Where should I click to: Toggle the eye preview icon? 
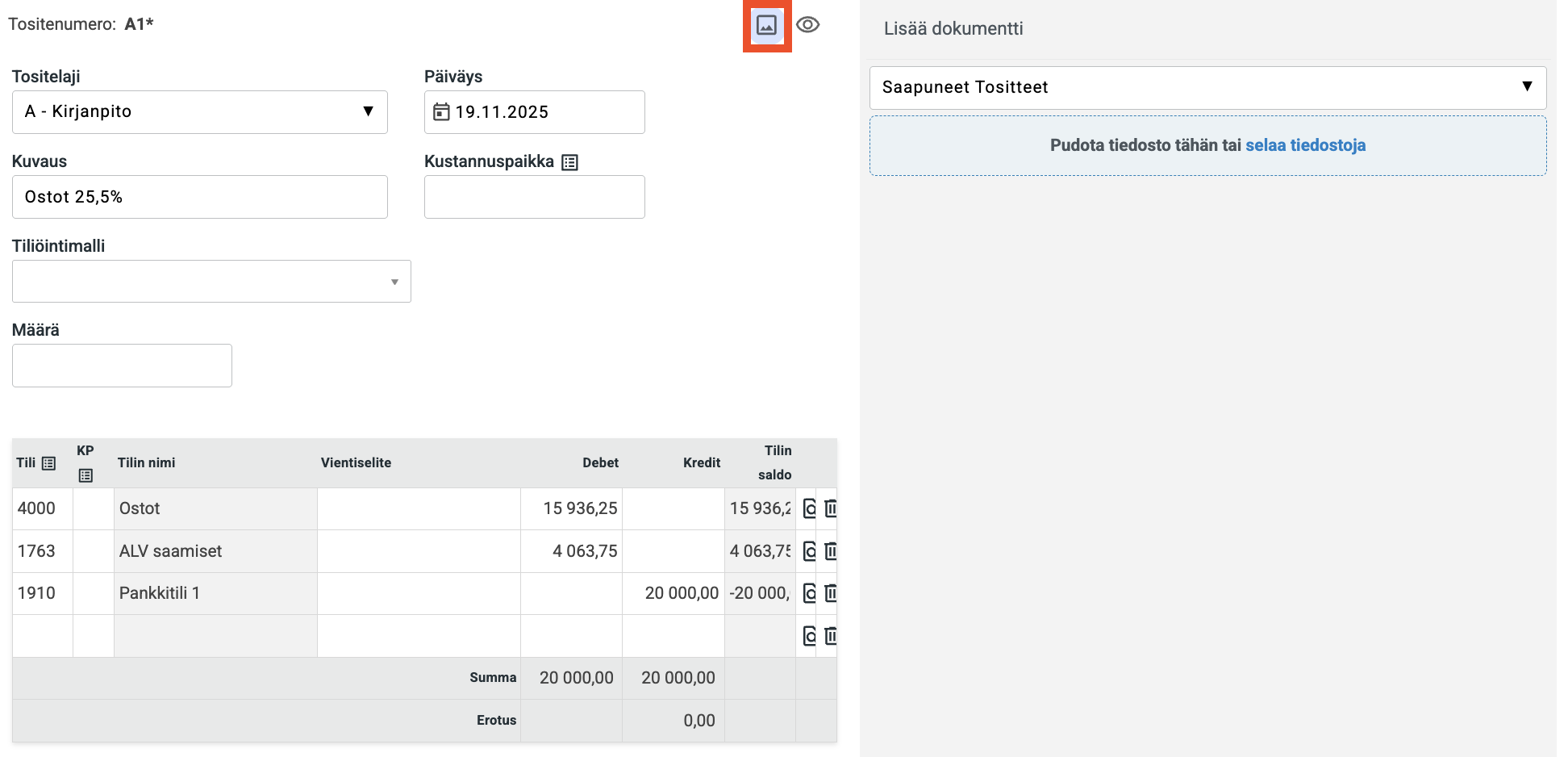coord(807,25)
